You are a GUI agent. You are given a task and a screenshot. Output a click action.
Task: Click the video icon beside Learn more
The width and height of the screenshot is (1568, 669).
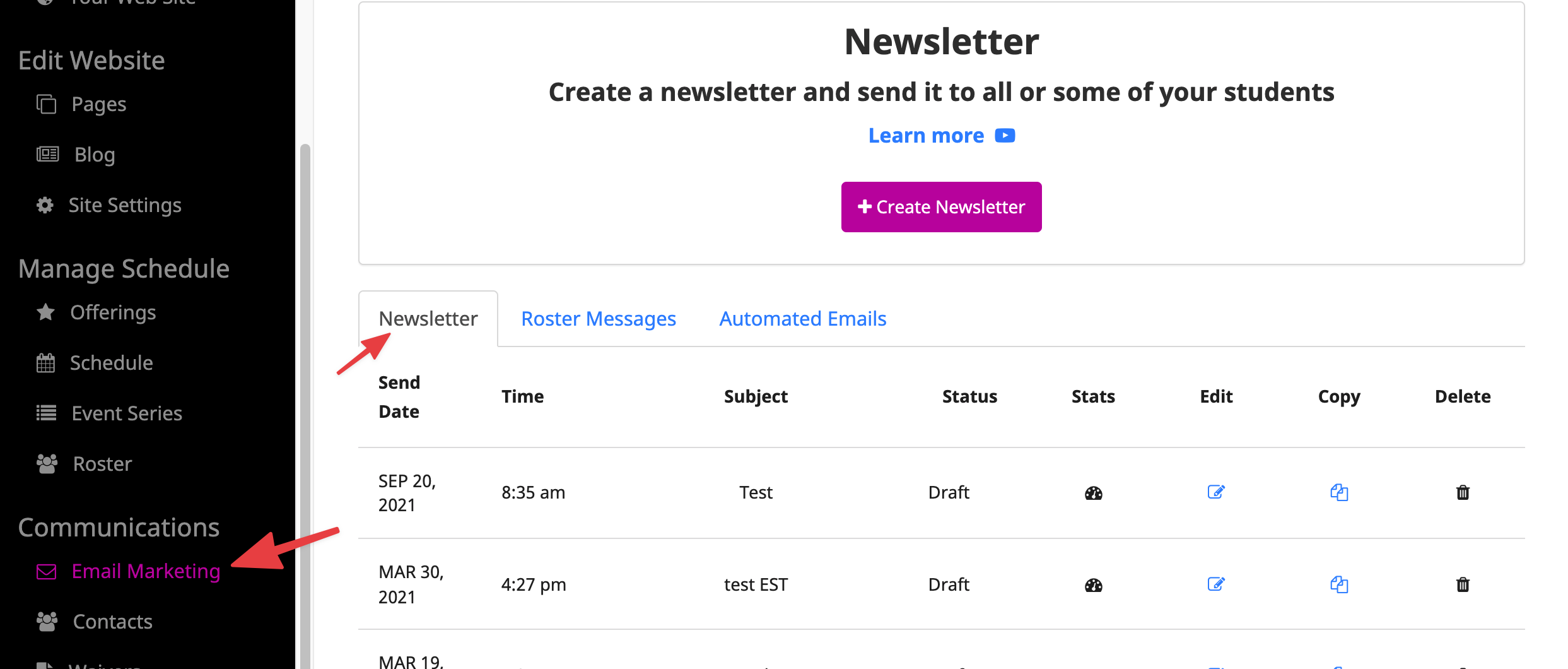(x=1005, y=136)
